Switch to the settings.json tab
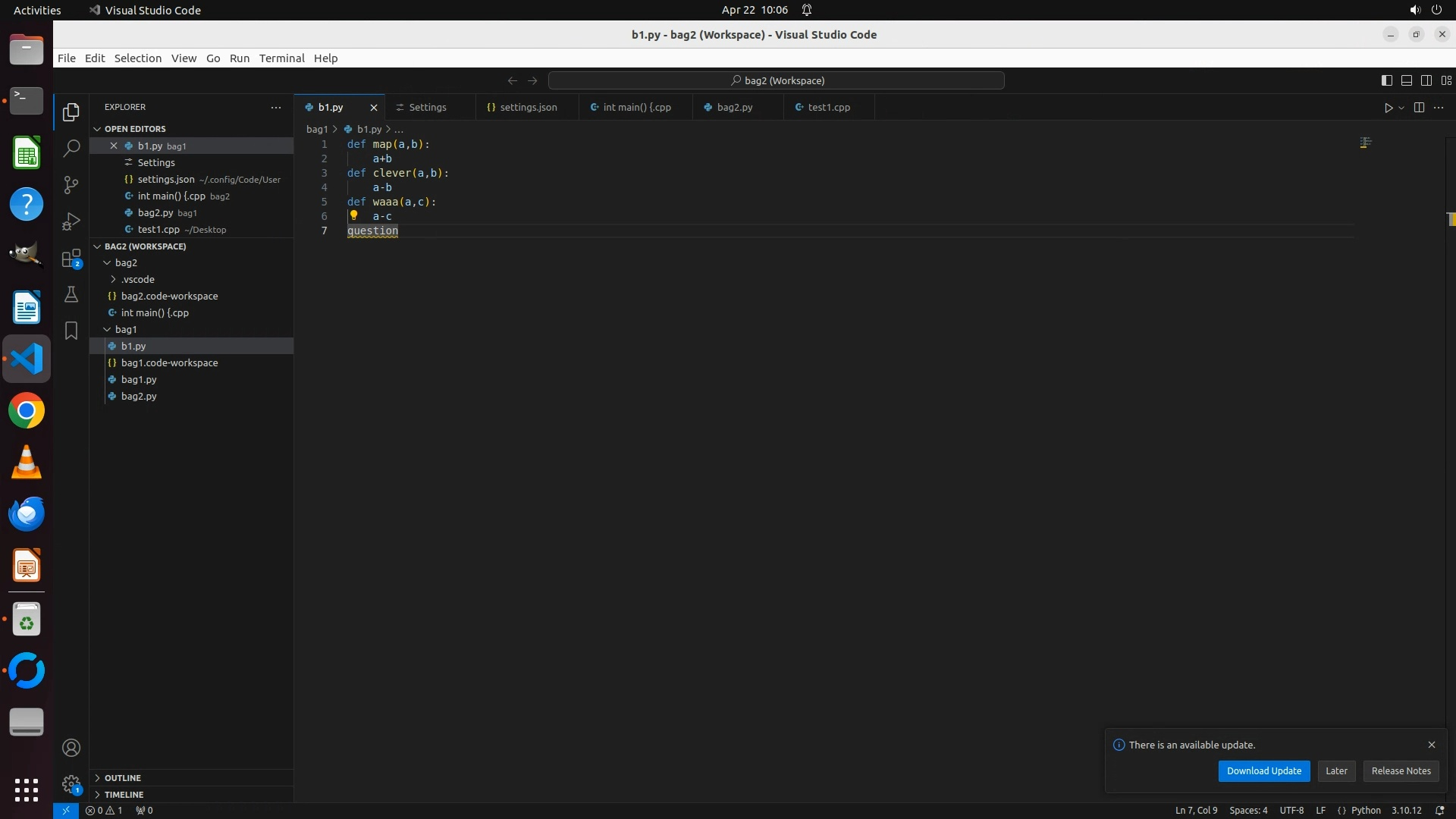1456x819 pixels. coord(528,108)
